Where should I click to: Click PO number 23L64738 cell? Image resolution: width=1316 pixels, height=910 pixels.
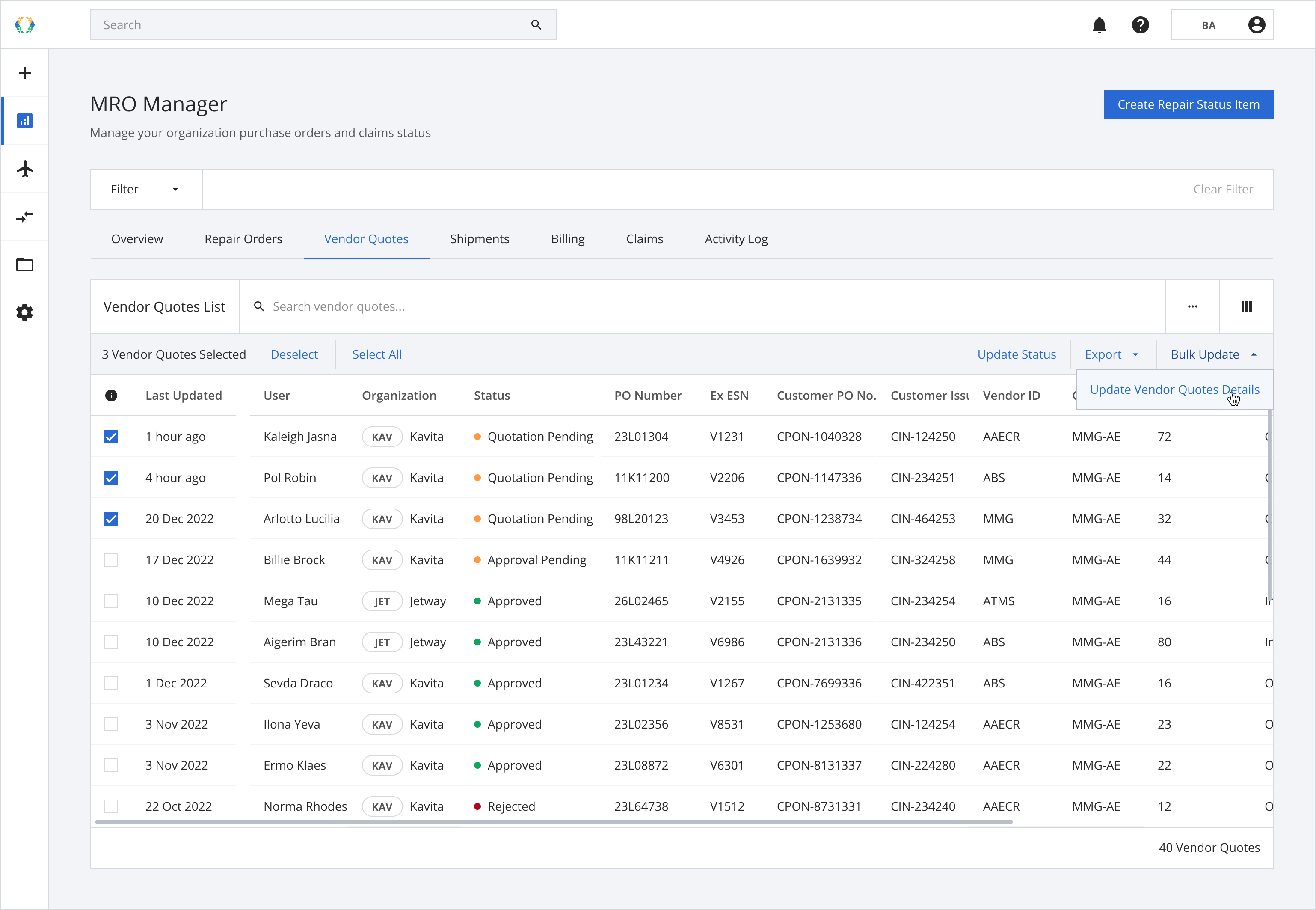point(641,806)
